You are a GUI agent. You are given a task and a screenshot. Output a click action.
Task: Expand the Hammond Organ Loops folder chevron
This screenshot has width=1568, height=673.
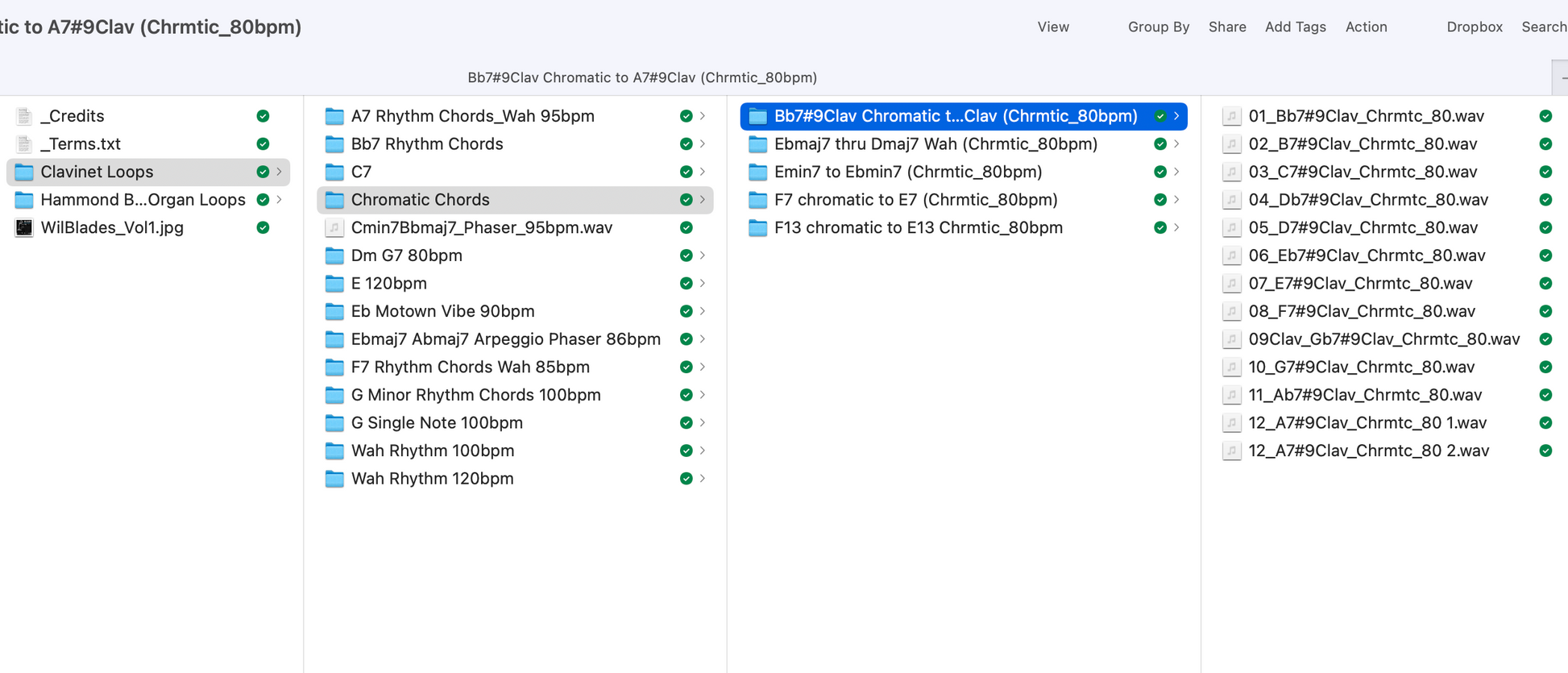pos(280,200)
